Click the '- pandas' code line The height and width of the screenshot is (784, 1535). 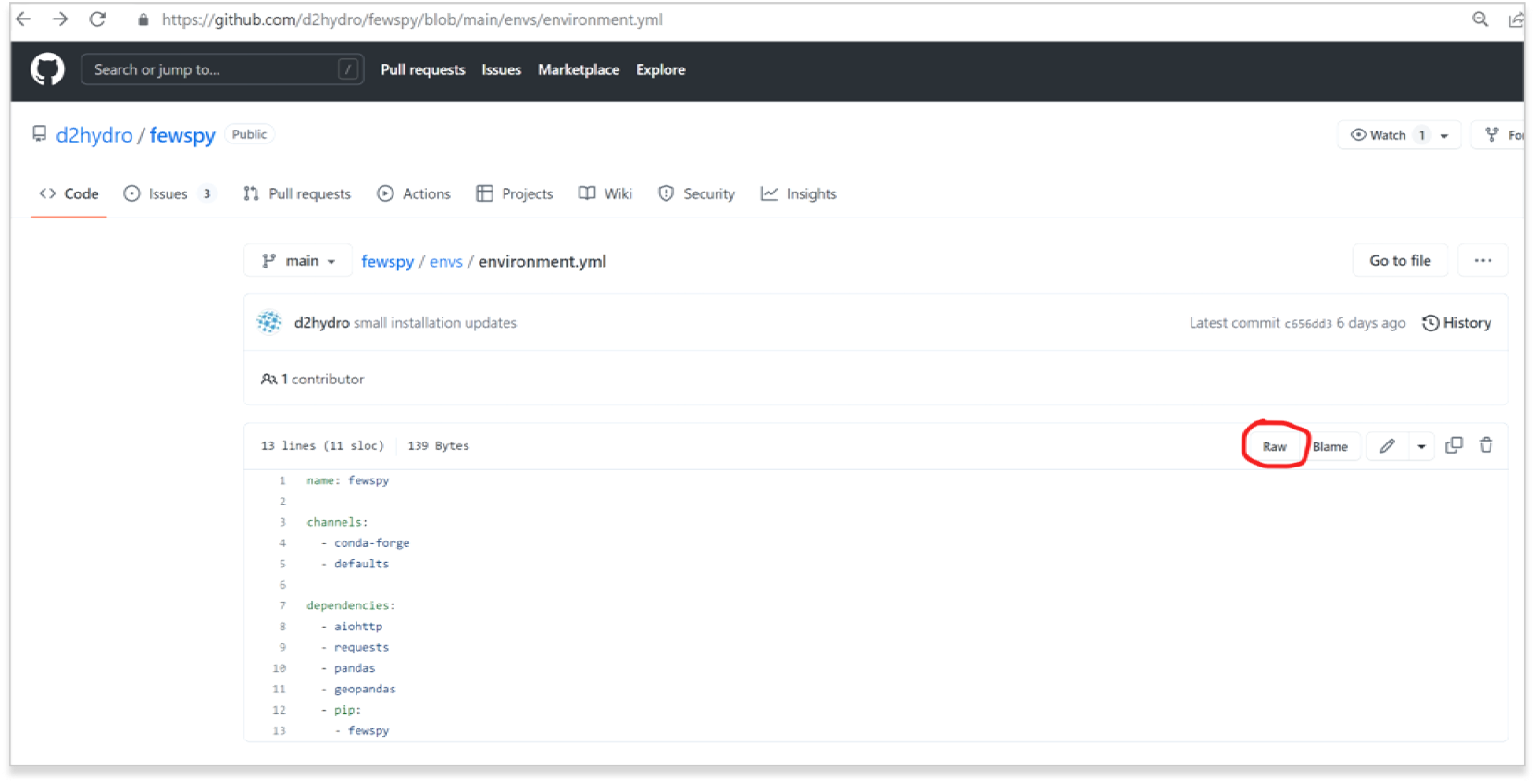pyautogui.click(x=348, y=667)
